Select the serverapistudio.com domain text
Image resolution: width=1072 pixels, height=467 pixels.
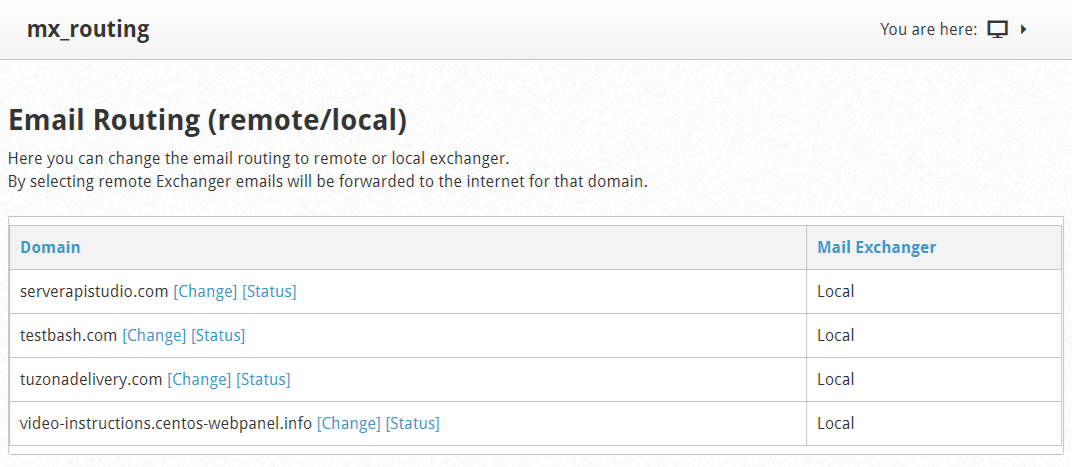point(94,291)
